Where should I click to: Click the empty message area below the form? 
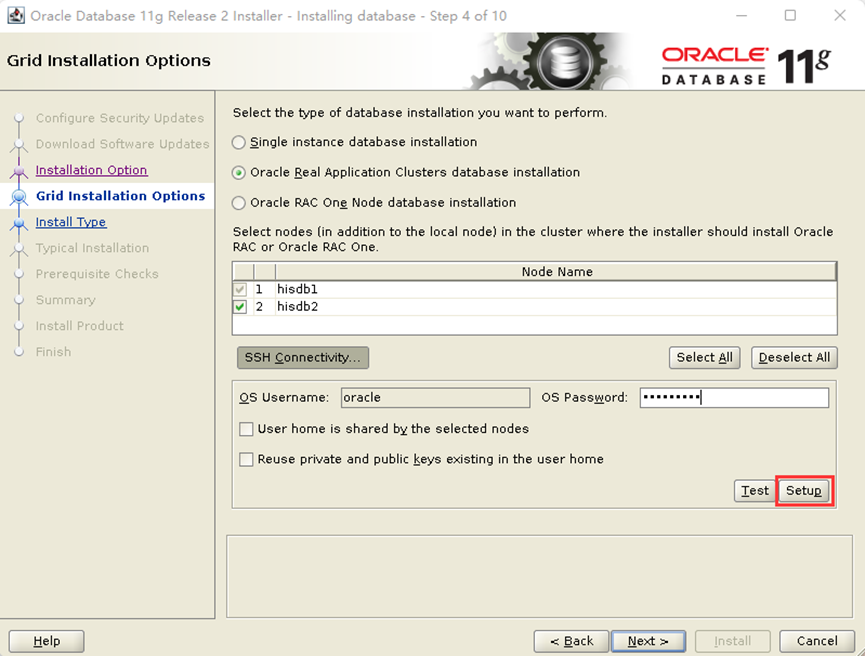point(540,576)
